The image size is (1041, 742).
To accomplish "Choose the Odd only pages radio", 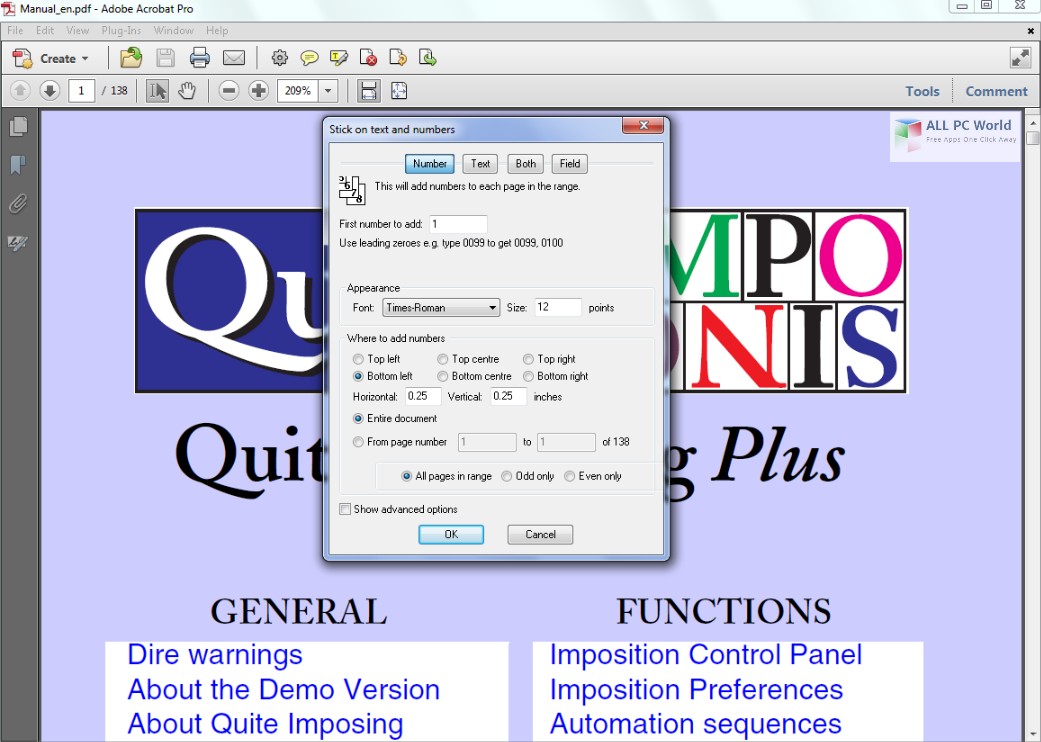I will [x=507, y=476].
